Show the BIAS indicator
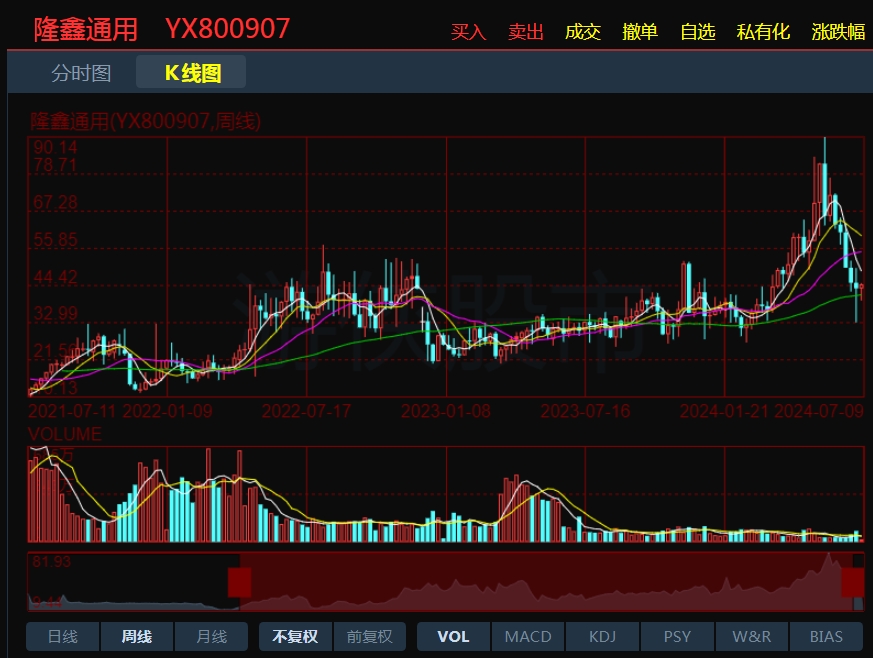Image resolution: width=873 pixels, height=658 pixels. 826,637
